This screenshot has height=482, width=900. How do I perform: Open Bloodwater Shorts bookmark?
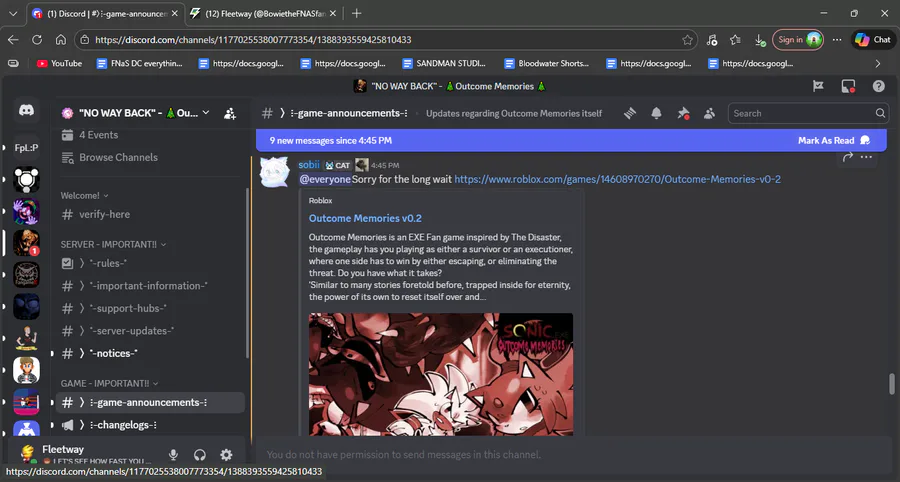tap(546, 64)
